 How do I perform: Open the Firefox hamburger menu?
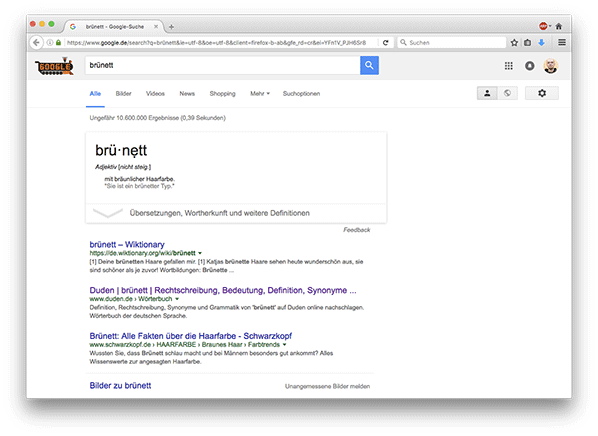(x=562, y=42)
